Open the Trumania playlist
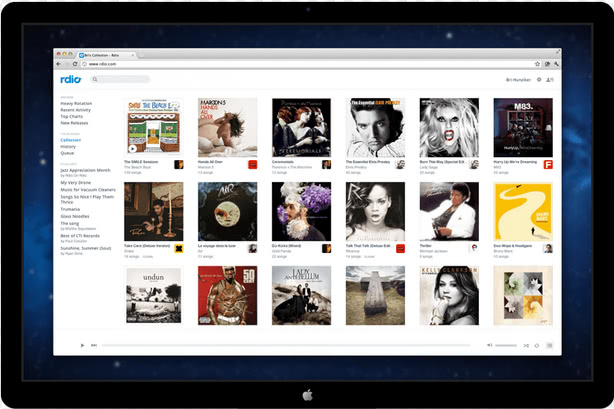 coord(70,210)
